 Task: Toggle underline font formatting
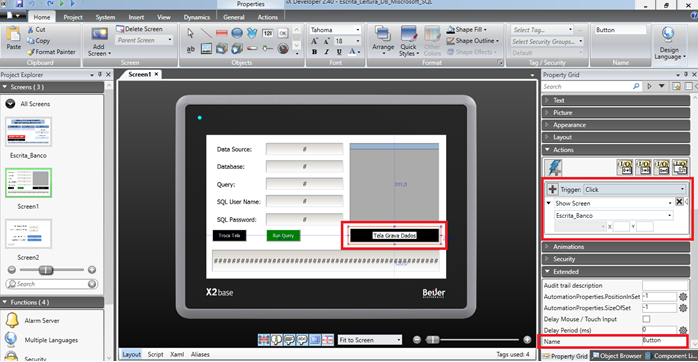339,52
